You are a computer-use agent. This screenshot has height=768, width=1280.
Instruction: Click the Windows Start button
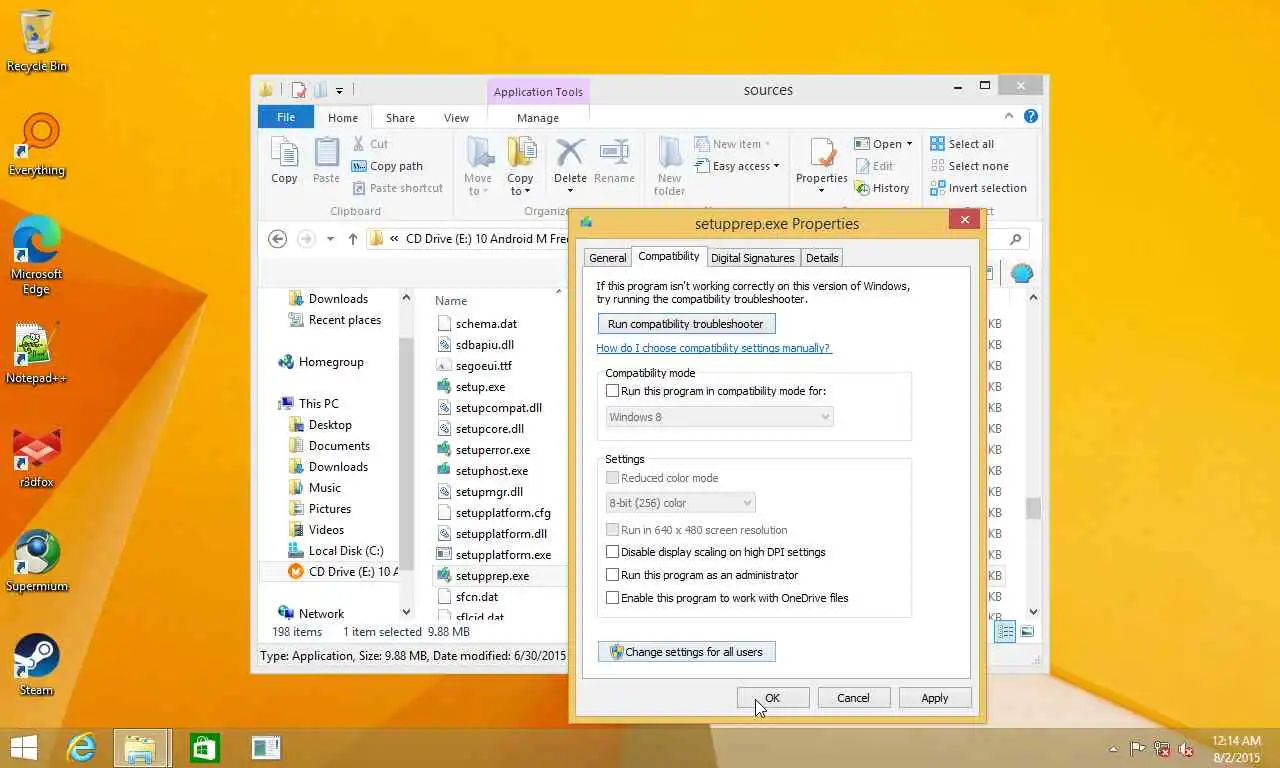pos(23,747)
